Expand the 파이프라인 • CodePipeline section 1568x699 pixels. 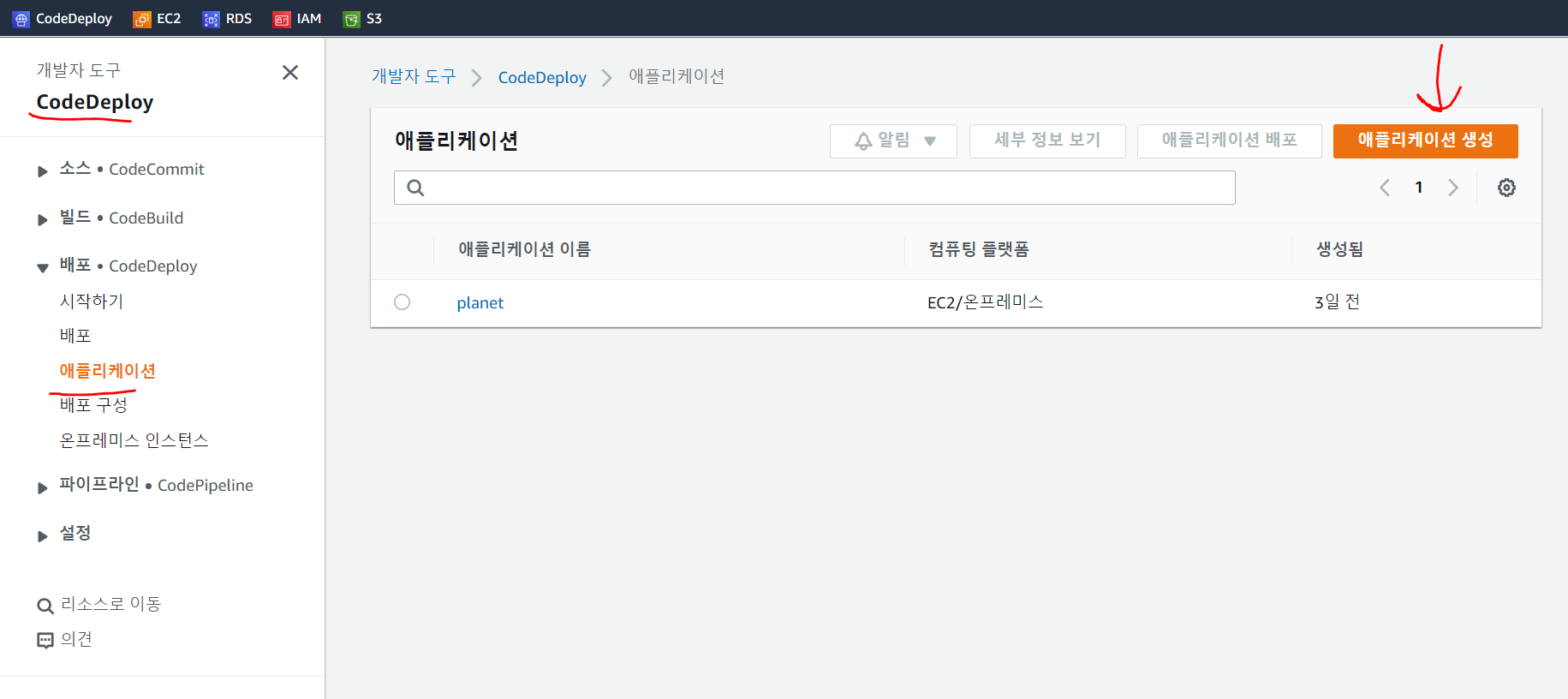[42, 488]
